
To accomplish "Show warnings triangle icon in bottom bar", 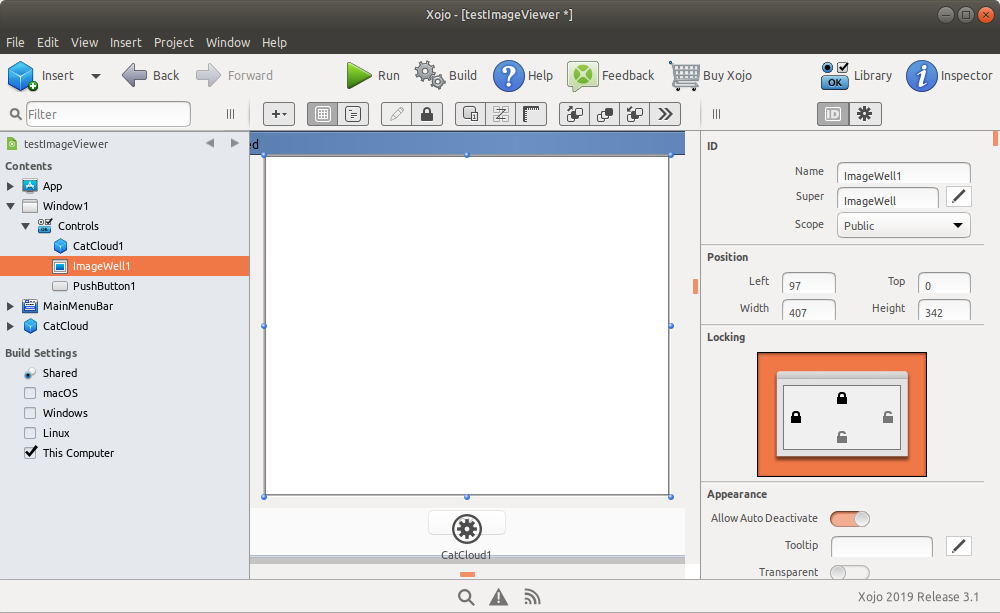I will 499,597.
